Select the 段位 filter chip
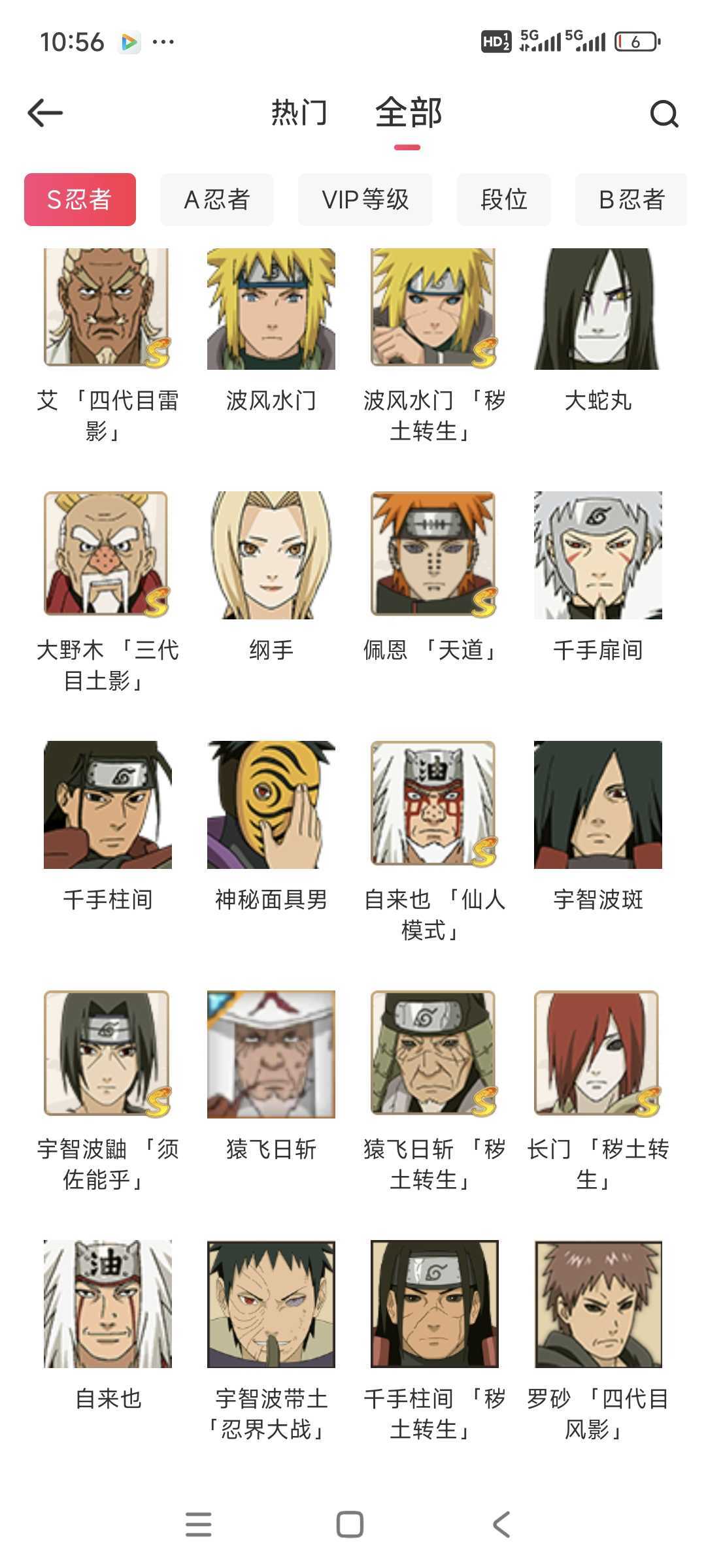The width and height of the screenshot is (706, 1568). tap(504, 199)
